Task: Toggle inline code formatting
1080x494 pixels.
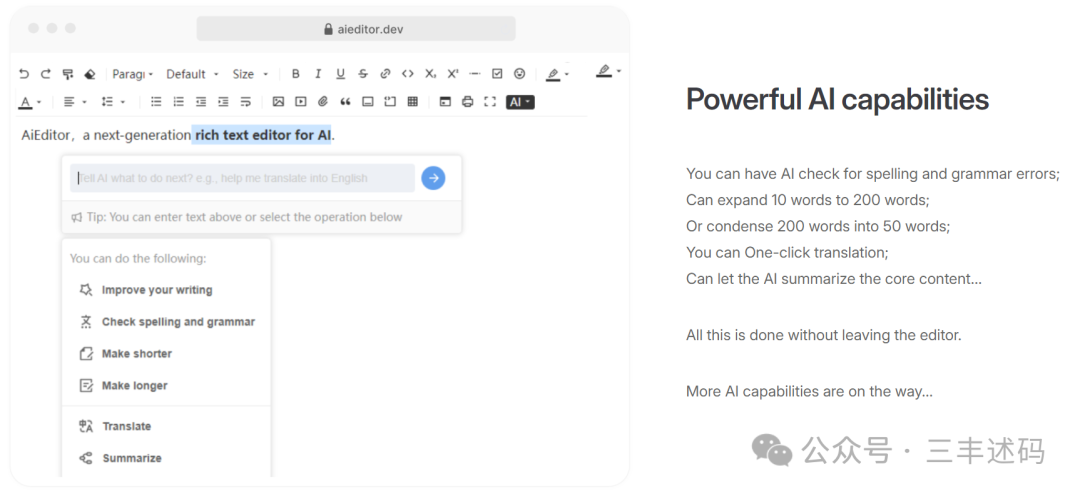Action: pyautogui.click(x=408, y=74)
